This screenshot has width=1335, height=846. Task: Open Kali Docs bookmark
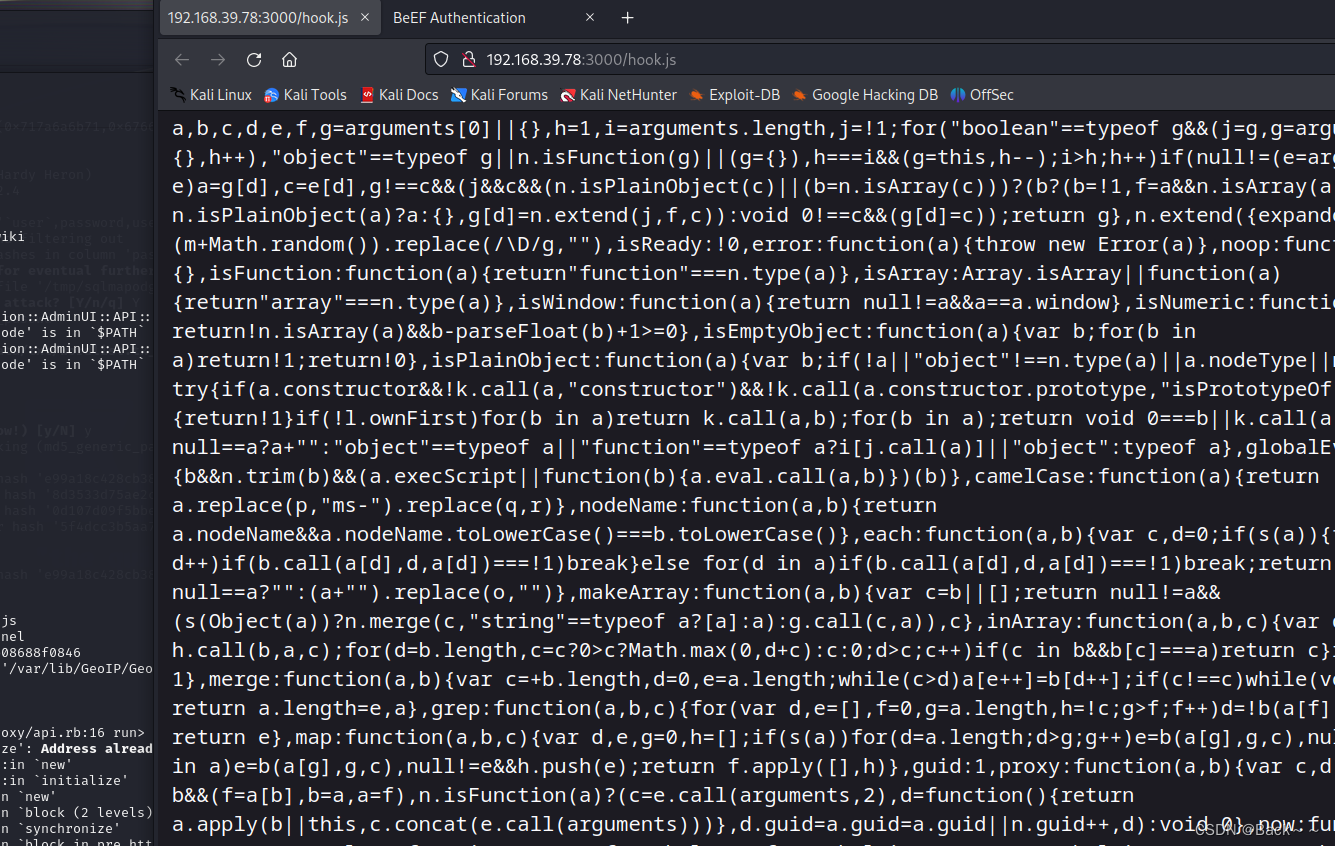pos(399,95)
